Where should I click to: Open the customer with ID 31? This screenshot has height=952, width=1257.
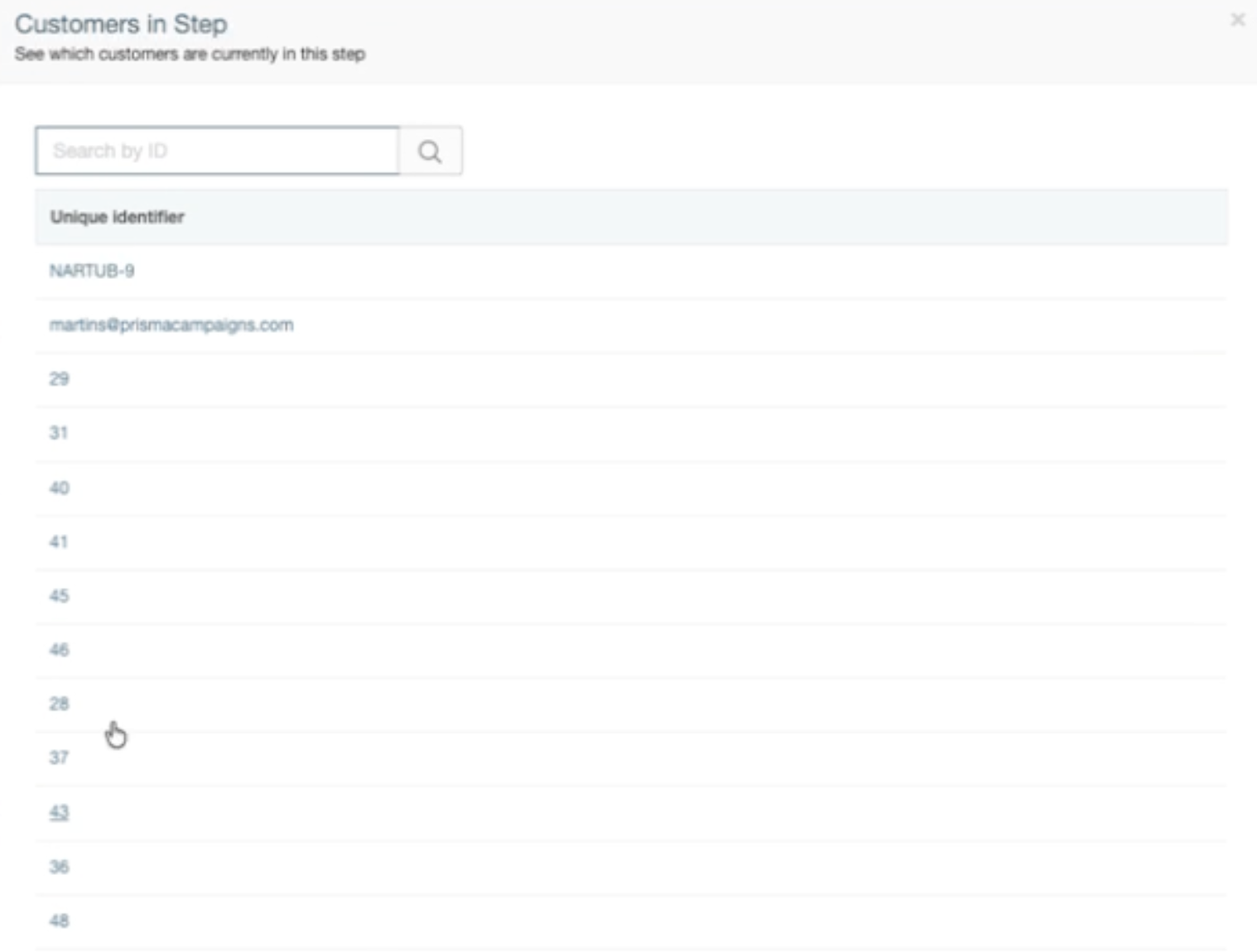(x=59, y=433)
